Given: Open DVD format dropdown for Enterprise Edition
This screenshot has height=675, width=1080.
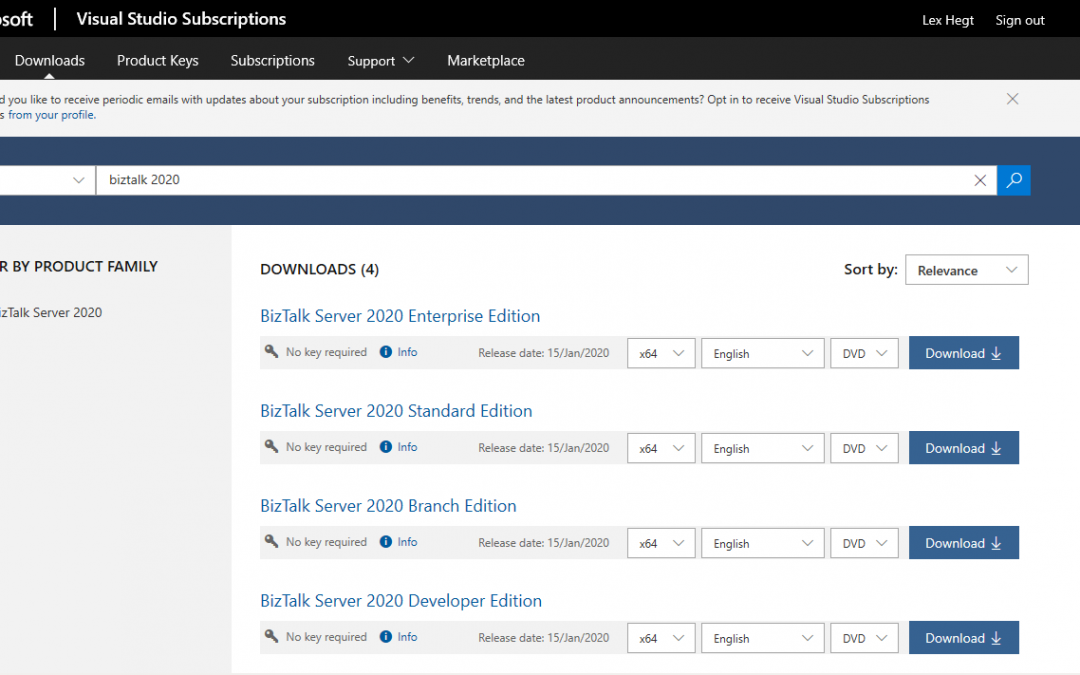Looking at the screenshot, I should point(864,353).
